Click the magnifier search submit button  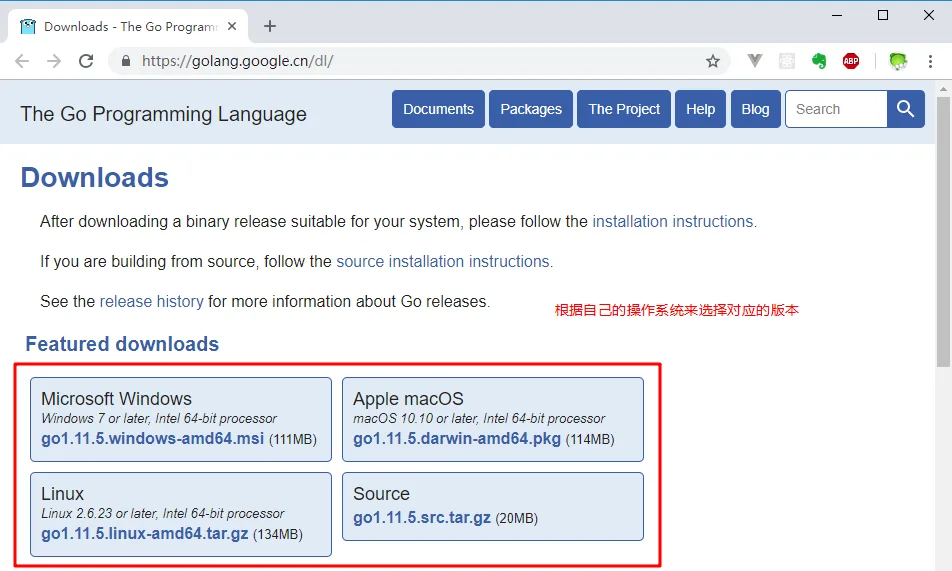coord(906,109)
